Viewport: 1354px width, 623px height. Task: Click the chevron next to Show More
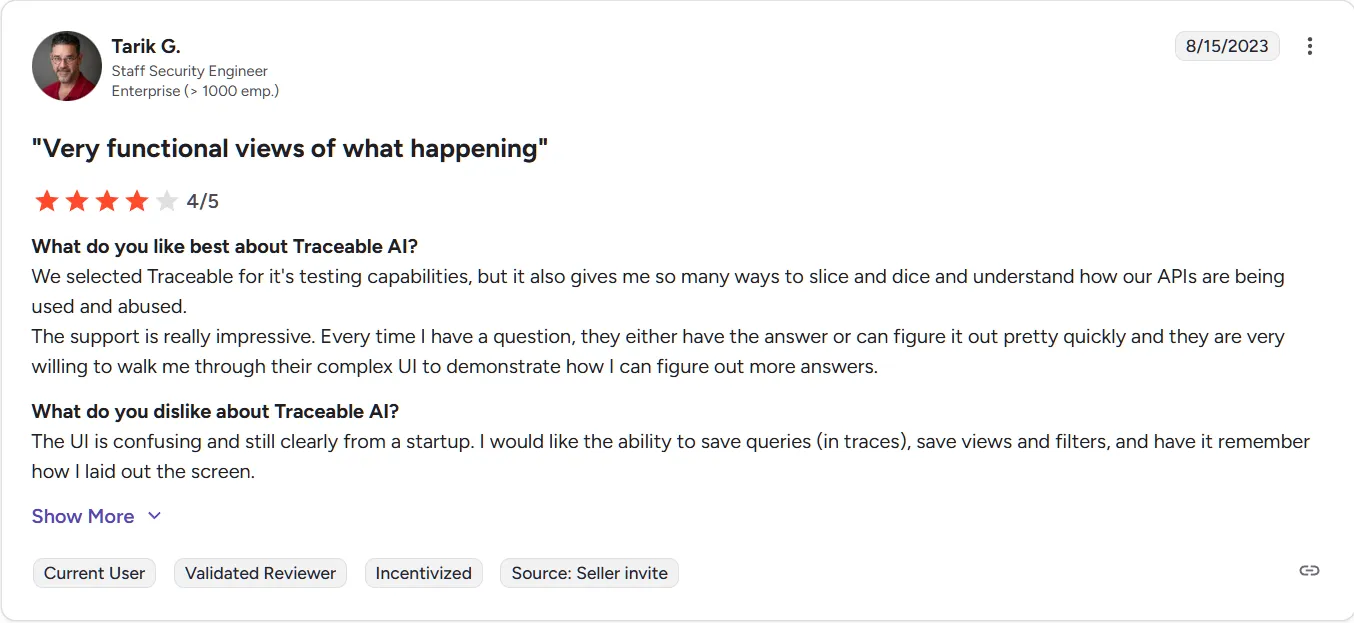pos(154,516)
